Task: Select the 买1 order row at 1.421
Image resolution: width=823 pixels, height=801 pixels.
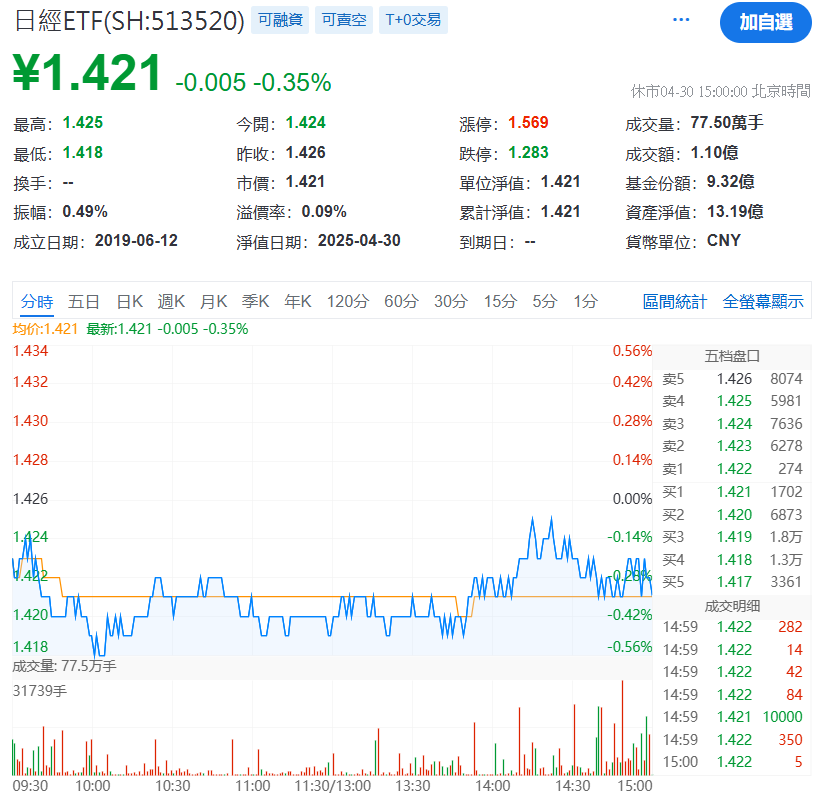Action: tap(732, 492)
